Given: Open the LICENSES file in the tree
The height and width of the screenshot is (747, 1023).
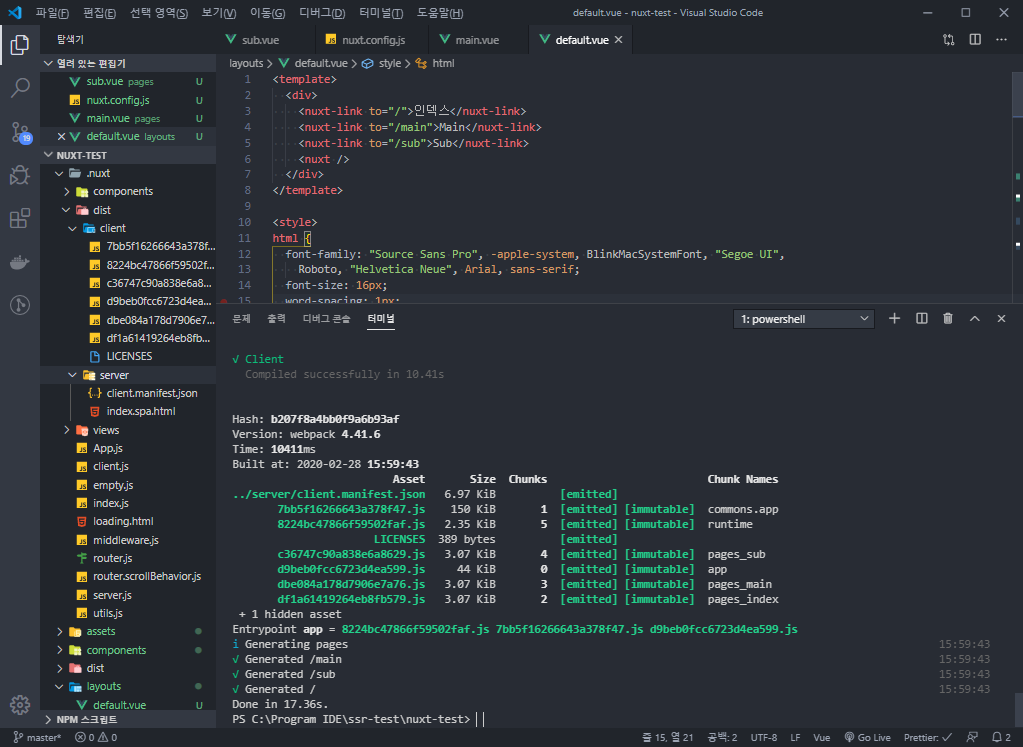Looking at the screenshot, I should [x=128, y=356].
